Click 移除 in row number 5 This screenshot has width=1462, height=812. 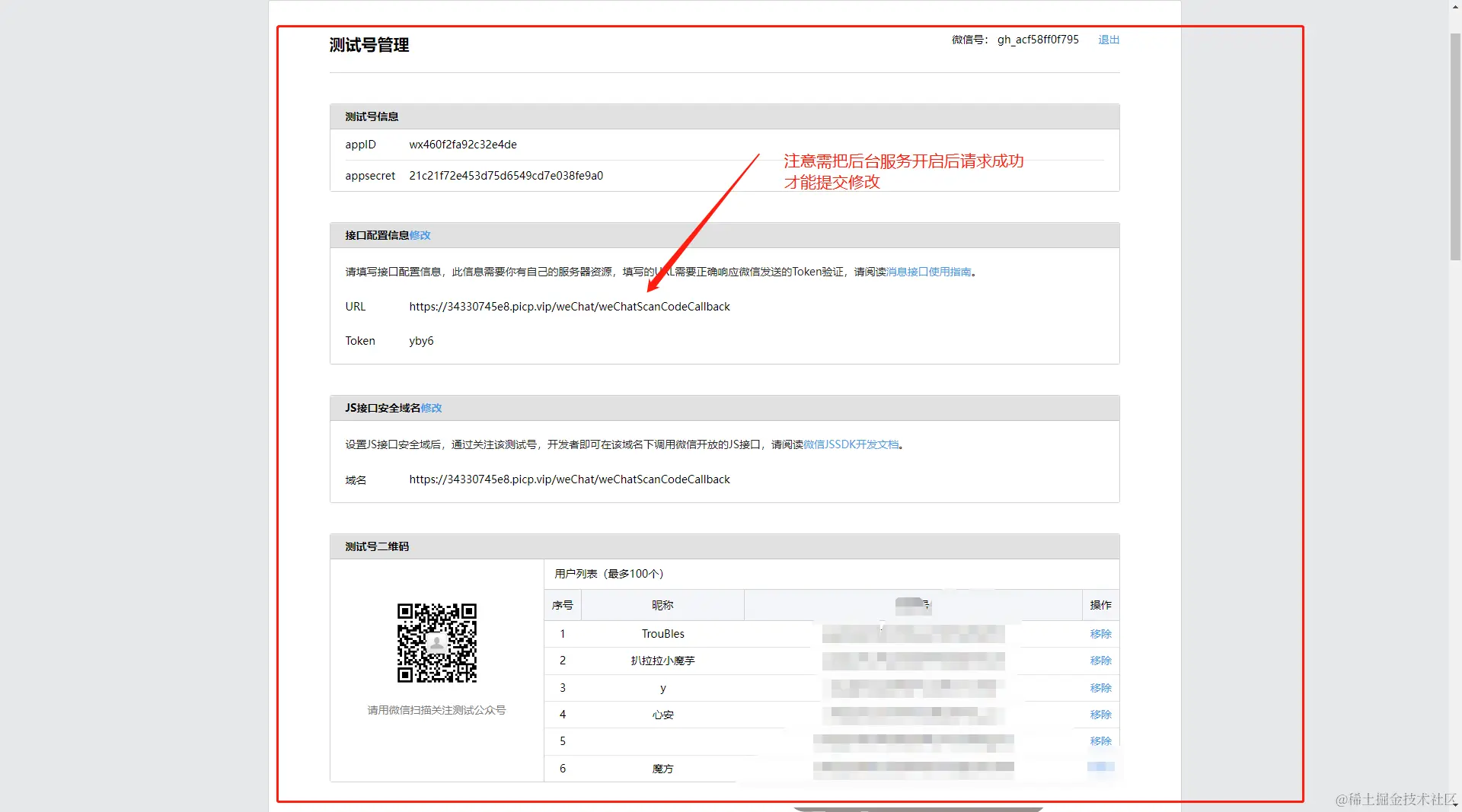(x=1101, y=741)
